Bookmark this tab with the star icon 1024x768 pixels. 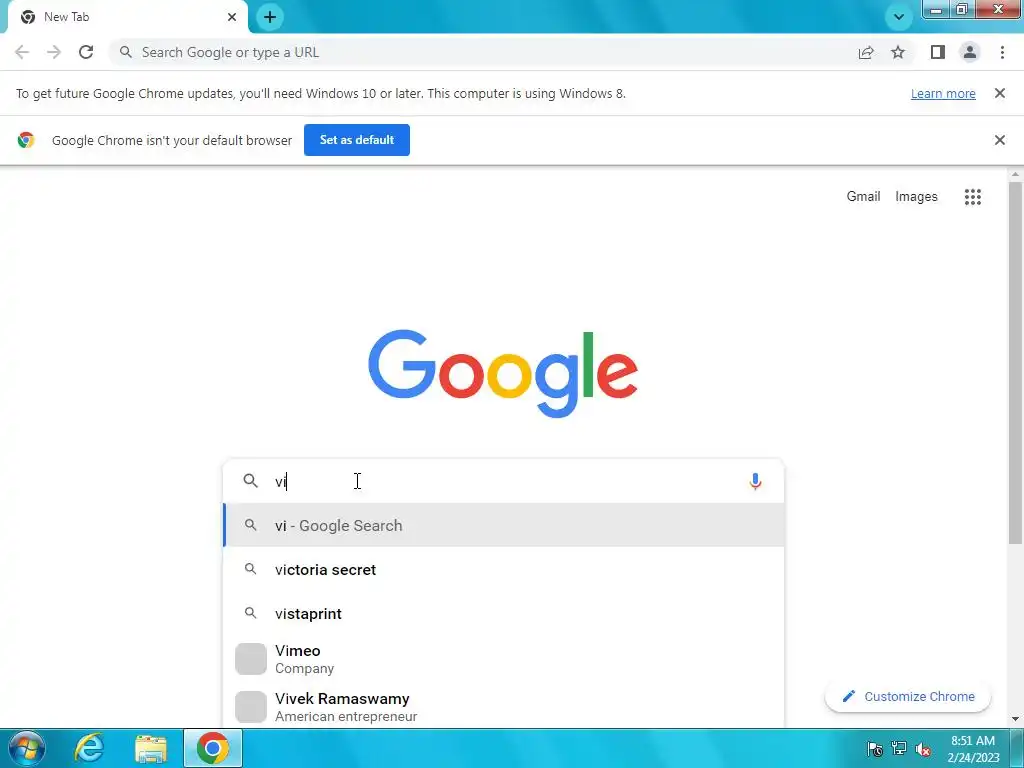tap(898, 52)
